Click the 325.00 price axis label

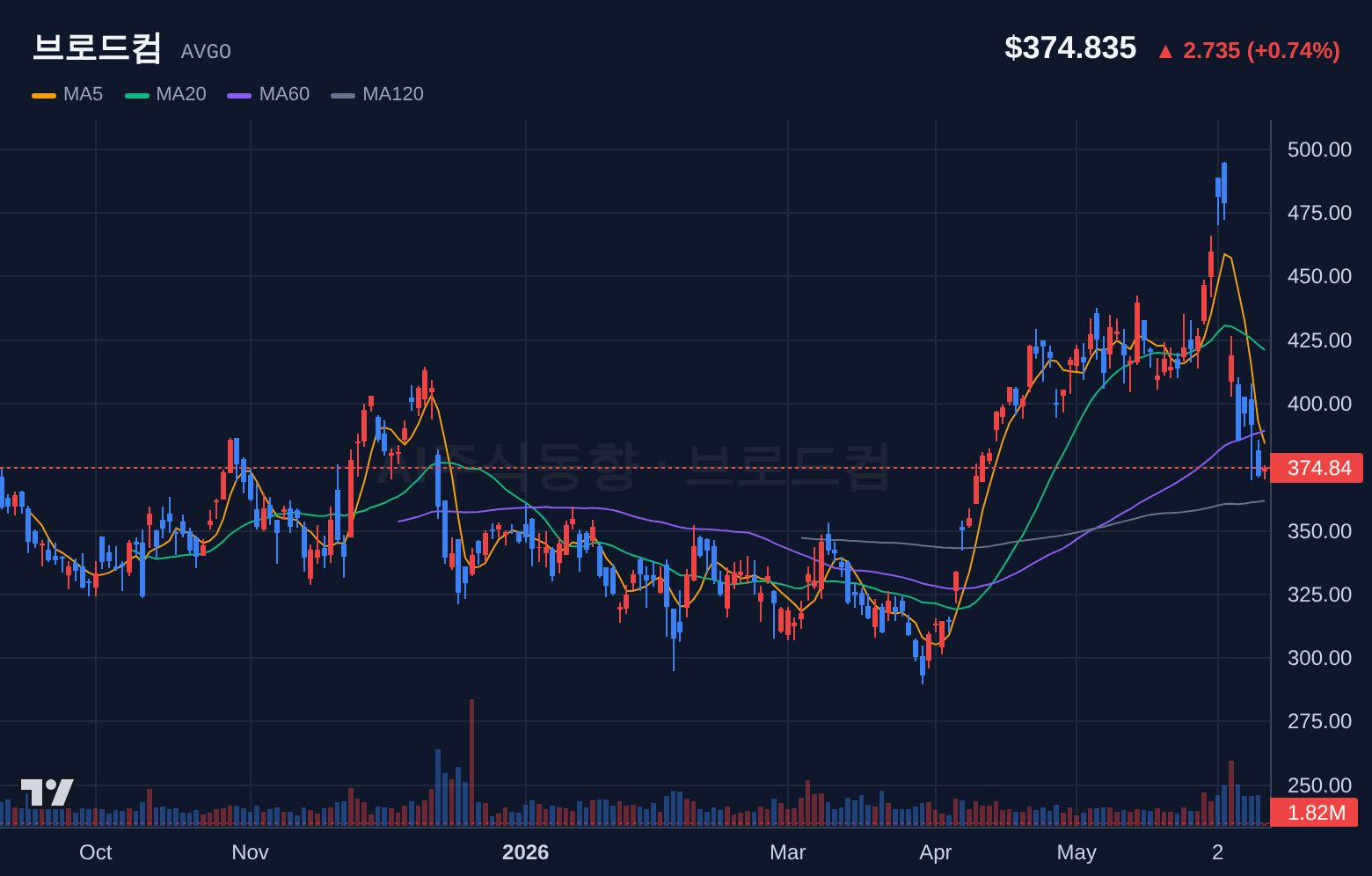click(x=1319, y=595)
